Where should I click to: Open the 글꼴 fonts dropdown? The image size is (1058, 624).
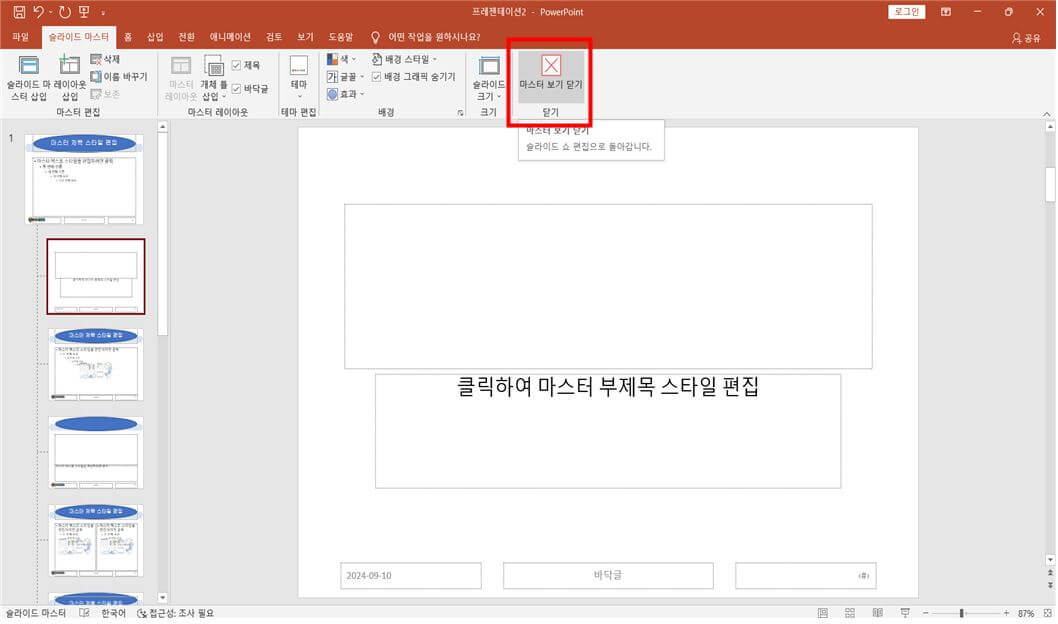coord(345,77)
